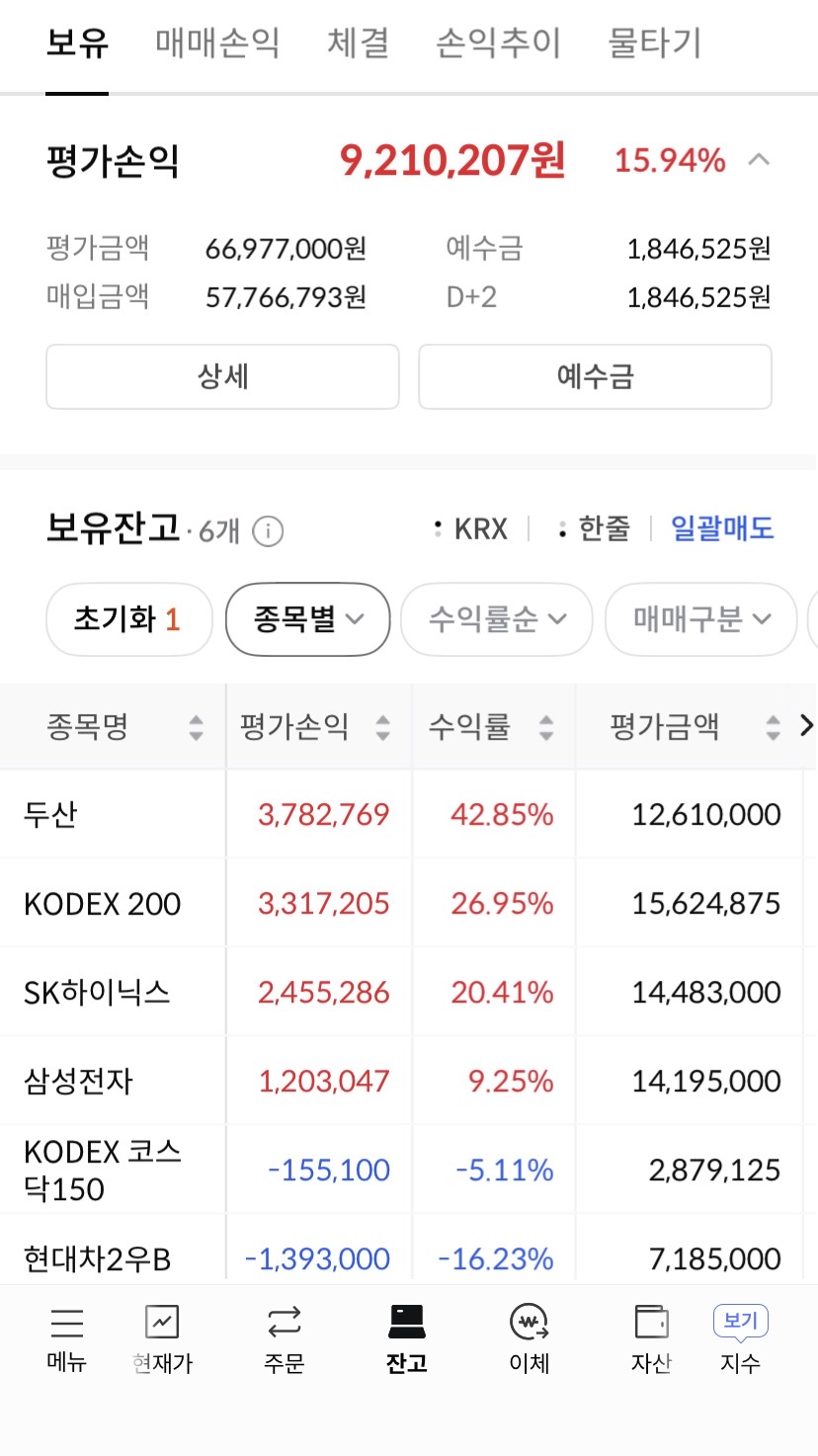Image resolution: width=818 pixels, height=1456 pixels.
Task: Tap the 이체 transfer won icon
Action: [x=530, y=1322]
